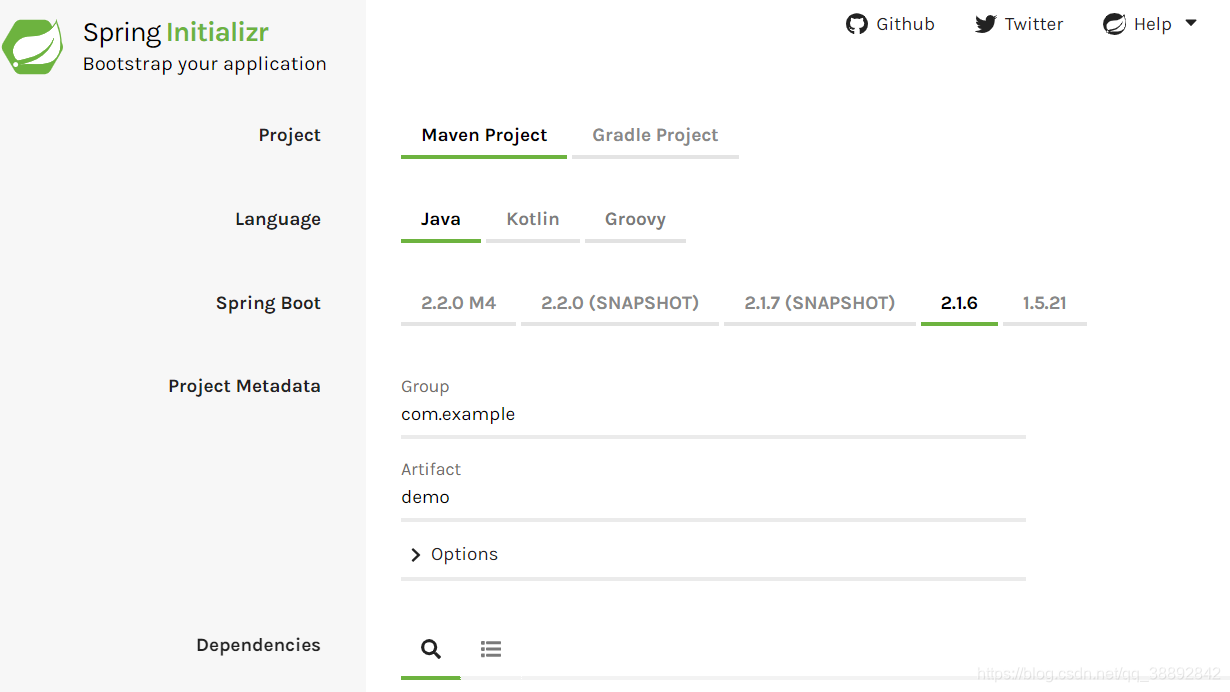Open the Help menu label
This screenshot has height=692, width=1230.
pyautogui.click(x=1152, y=24)
